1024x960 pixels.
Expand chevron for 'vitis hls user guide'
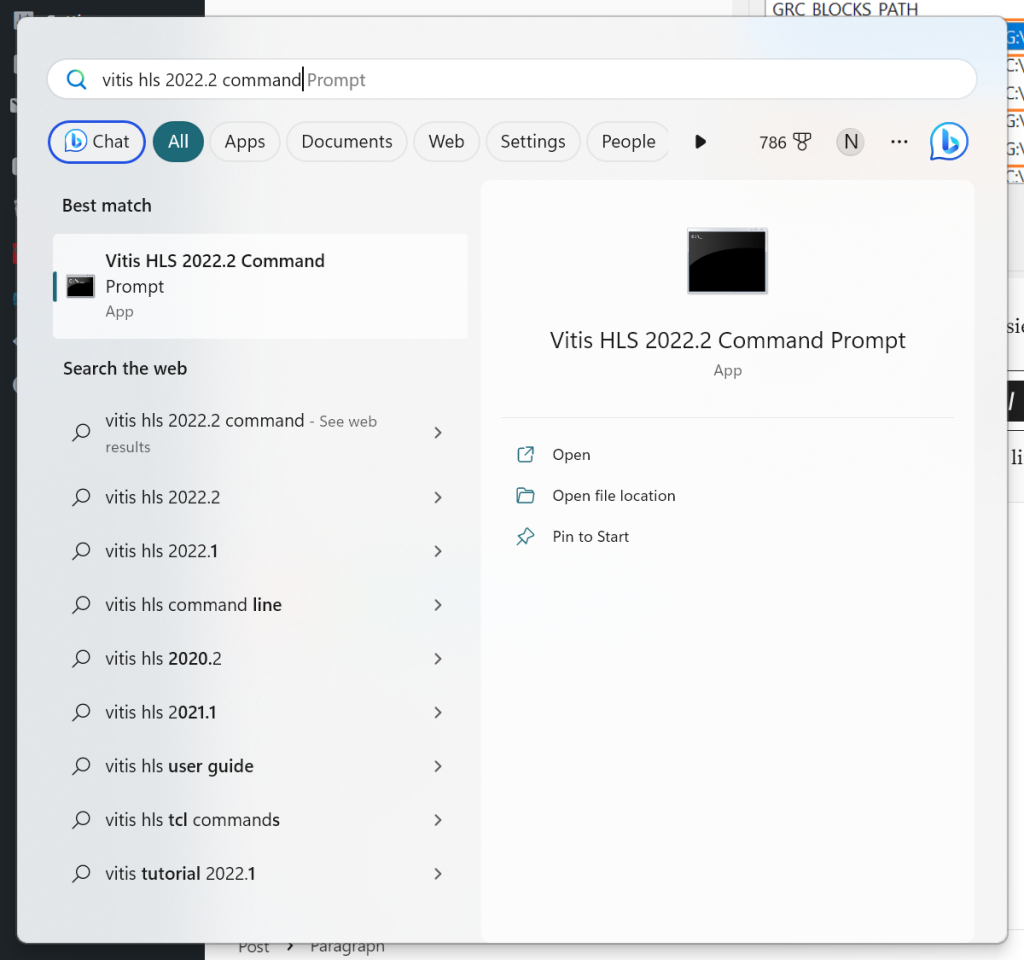tap(438, 766)
